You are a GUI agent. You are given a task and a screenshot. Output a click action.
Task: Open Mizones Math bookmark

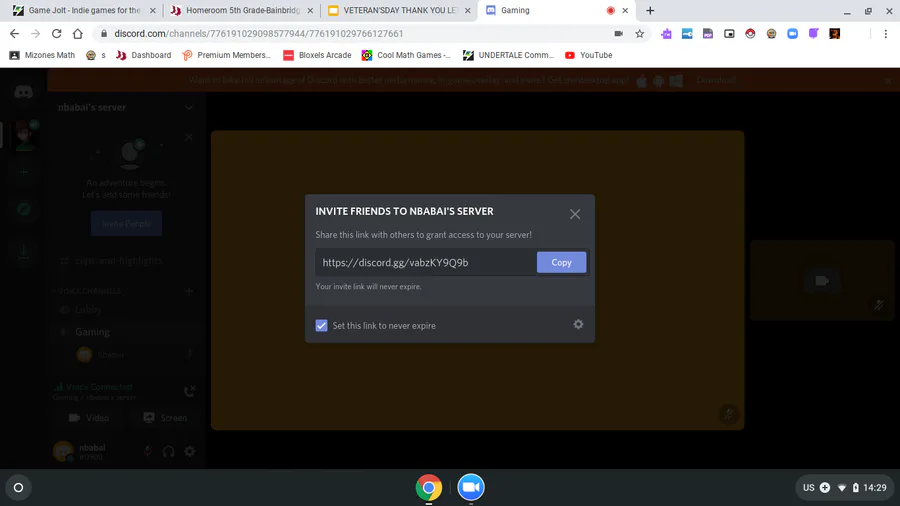click(x=42, y=55)
